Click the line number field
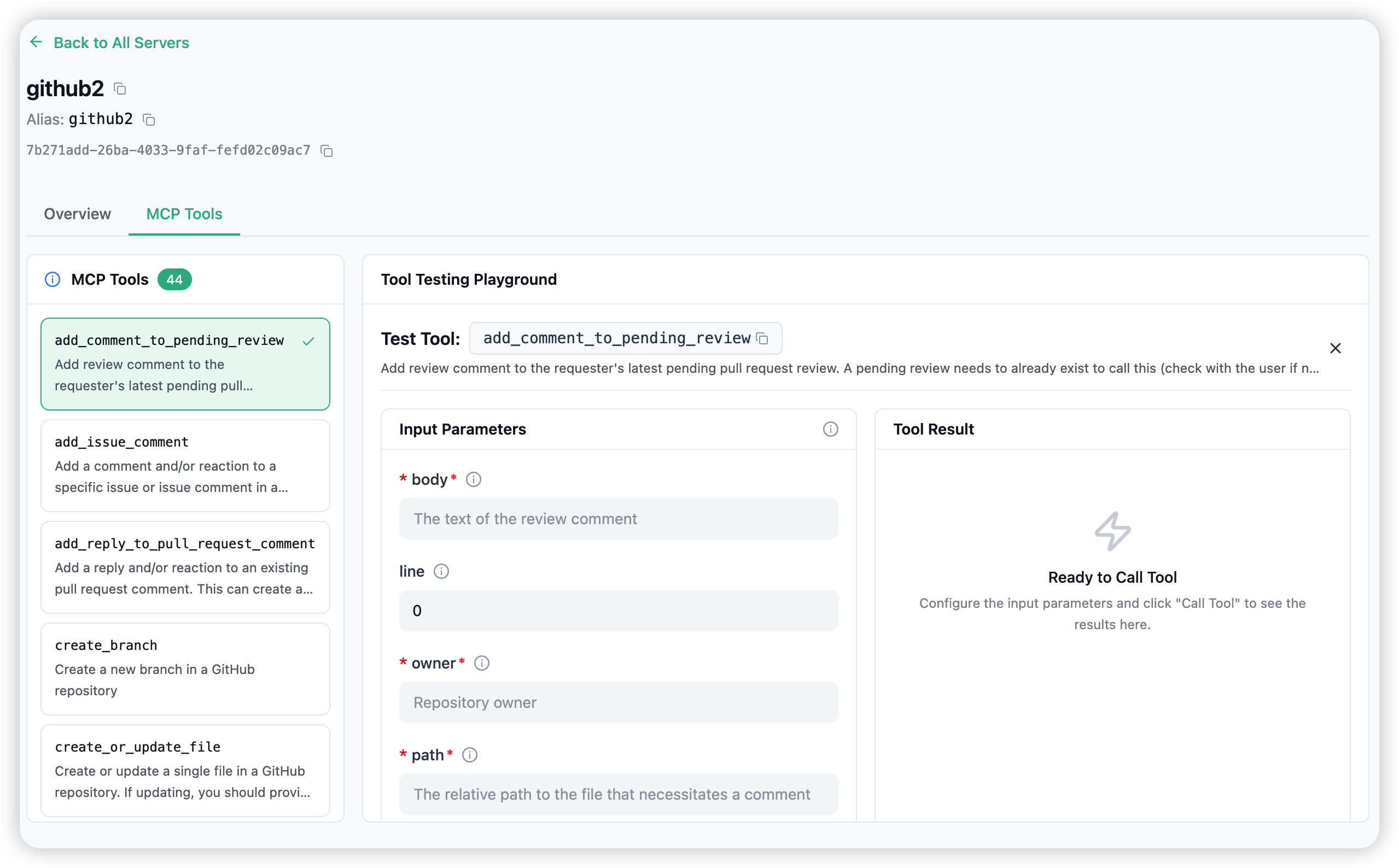Viewport: 1399px width, 868px height. (619, 611)
